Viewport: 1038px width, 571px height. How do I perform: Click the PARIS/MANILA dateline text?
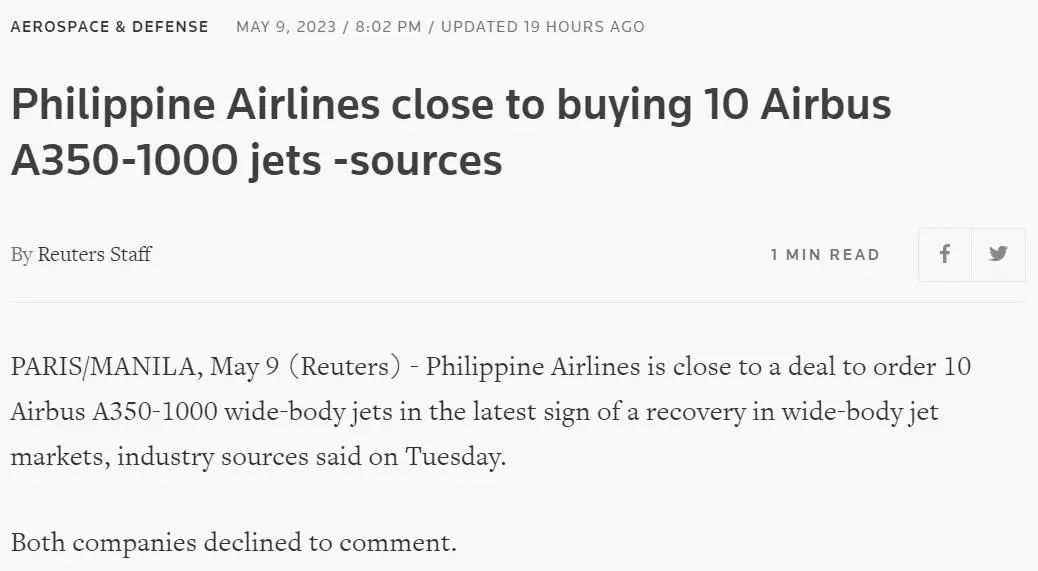click(x=107, y=367)
